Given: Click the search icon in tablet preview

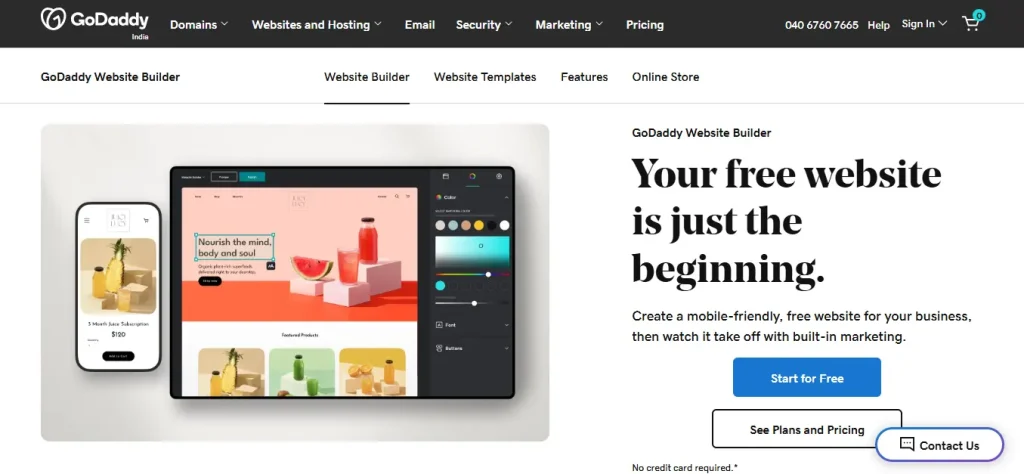Looking at the screenshot, I should 396,196.
